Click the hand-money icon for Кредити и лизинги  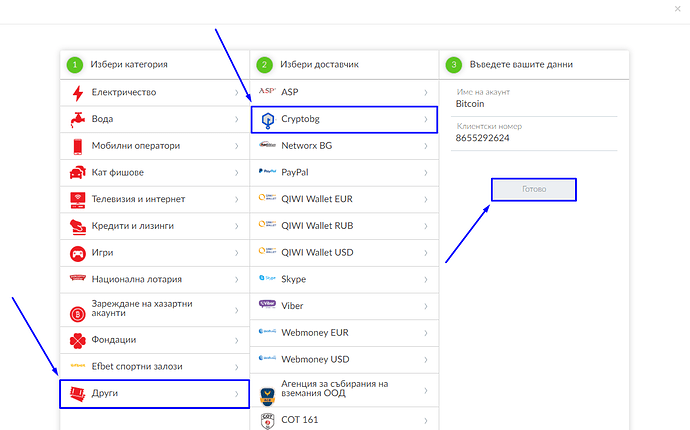click(78, 227)
